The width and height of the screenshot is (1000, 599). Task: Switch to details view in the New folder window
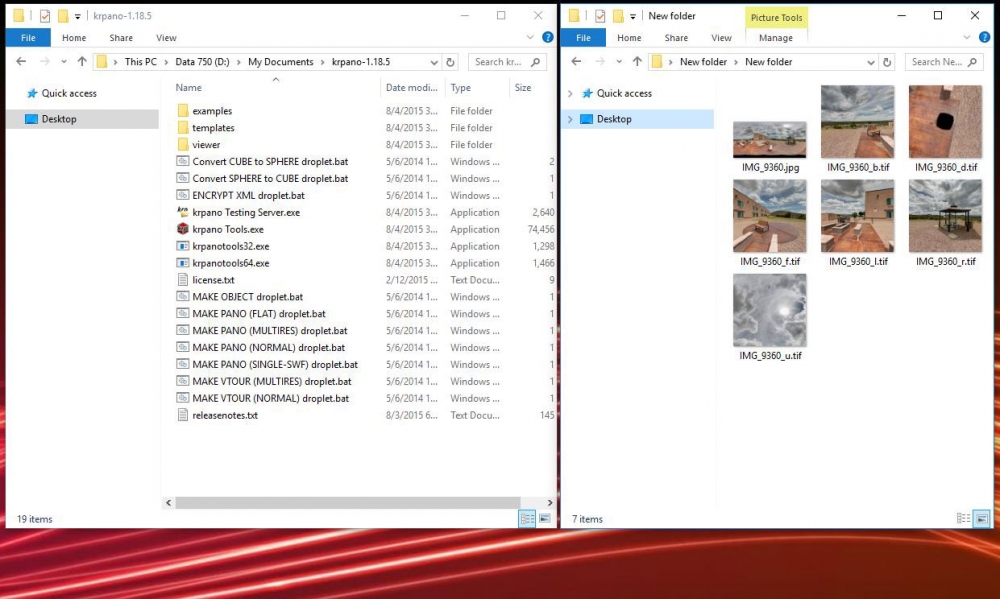point(963,519)
